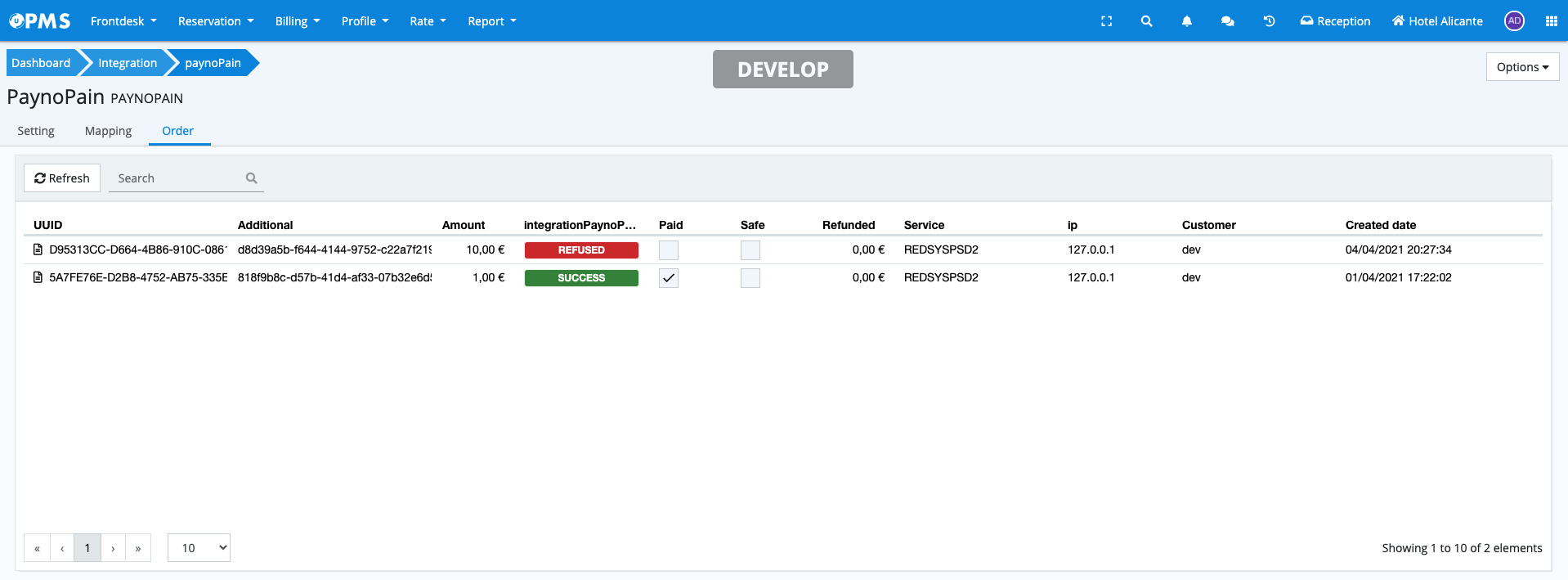Click the fullscreen expand icon
Screen dimensions: 1568x580
click(1106, 21)
